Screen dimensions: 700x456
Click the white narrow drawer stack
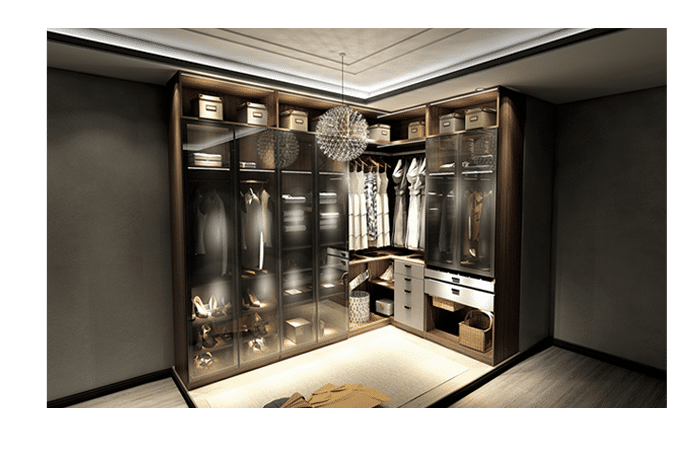tap(408, 294)
